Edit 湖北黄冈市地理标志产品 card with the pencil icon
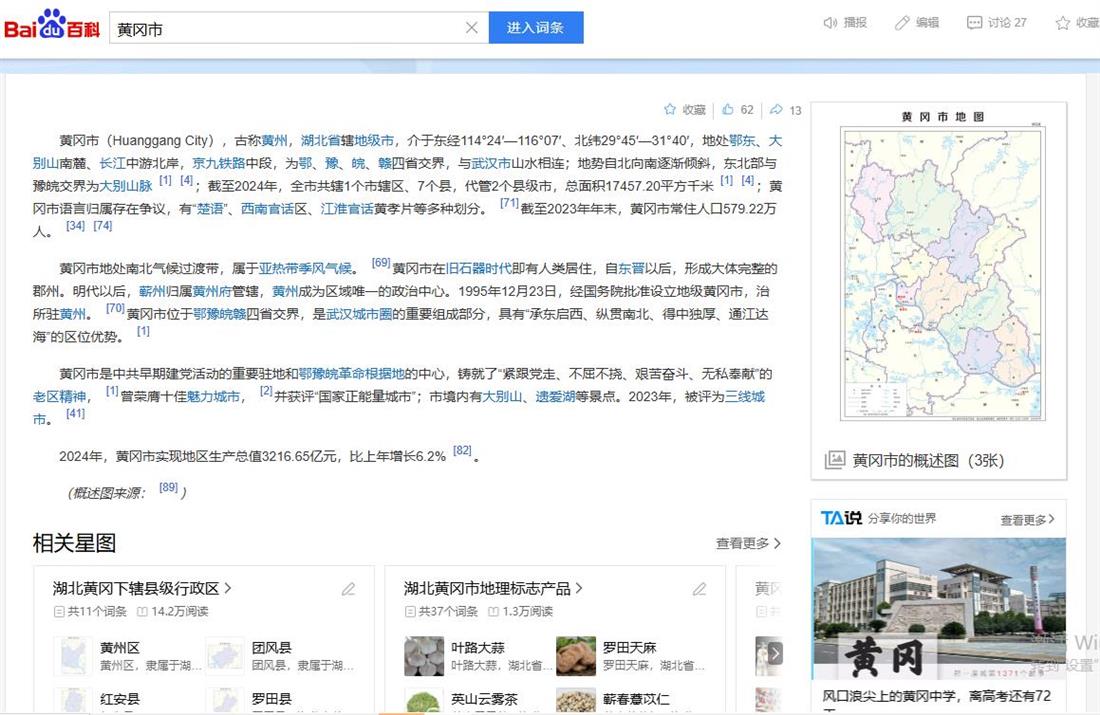This screenshot has width=1100, height=715. click(x=699, y=589)
